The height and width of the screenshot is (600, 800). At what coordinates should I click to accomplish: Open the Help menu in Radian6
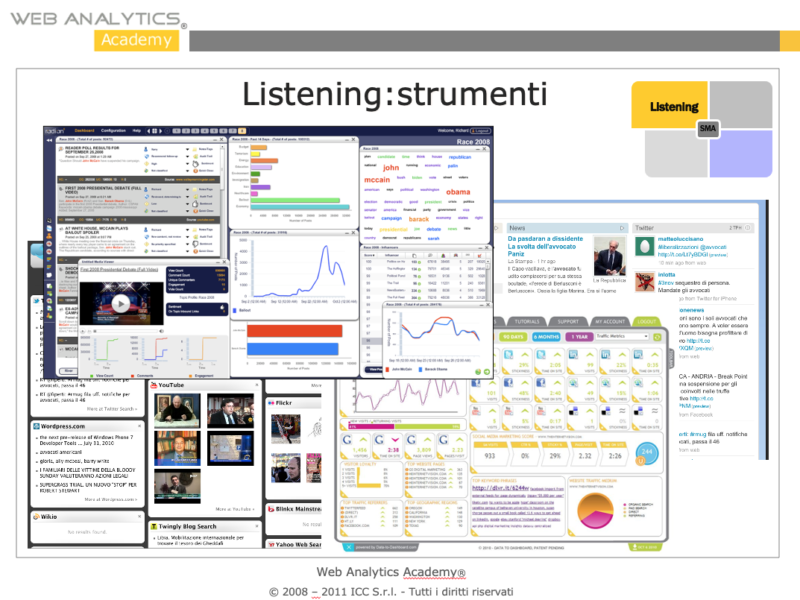(x=137, y=131)
